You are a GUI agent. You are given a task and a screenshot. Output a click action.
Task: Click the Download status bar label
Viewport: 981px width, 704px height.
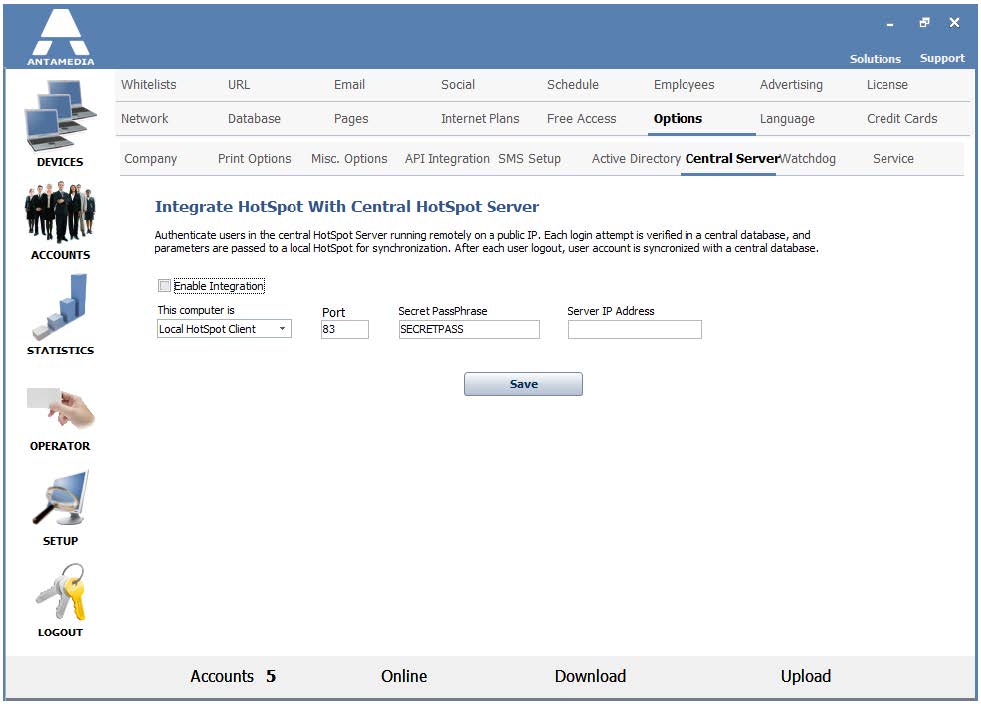click(x=590, y=676)
